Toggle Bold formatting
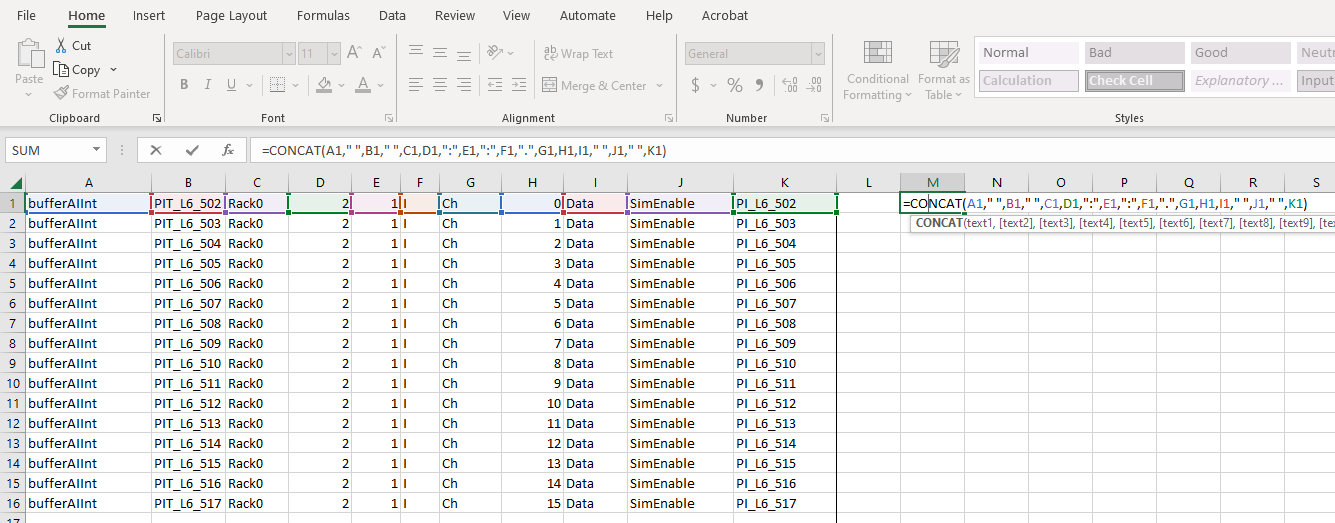The image size is (1335, 523). click(184, 85)
